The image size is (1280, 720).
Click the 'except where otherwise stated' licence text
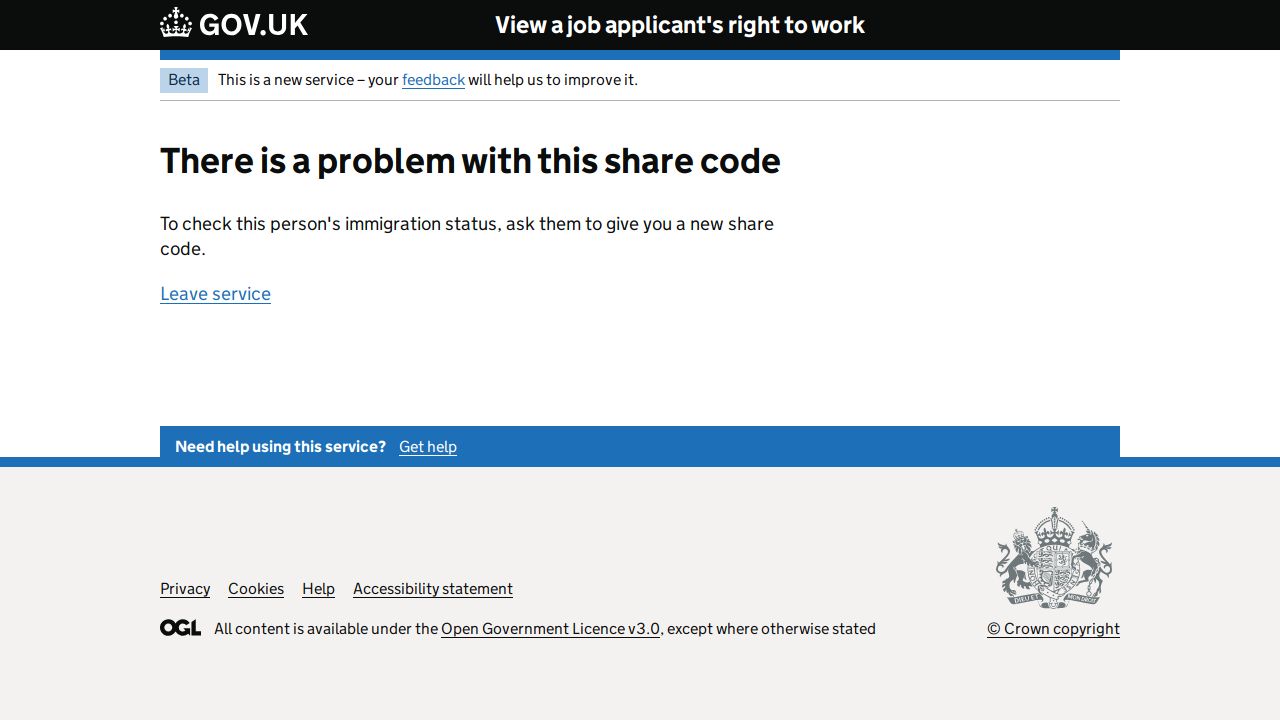[x=771, y=629]
